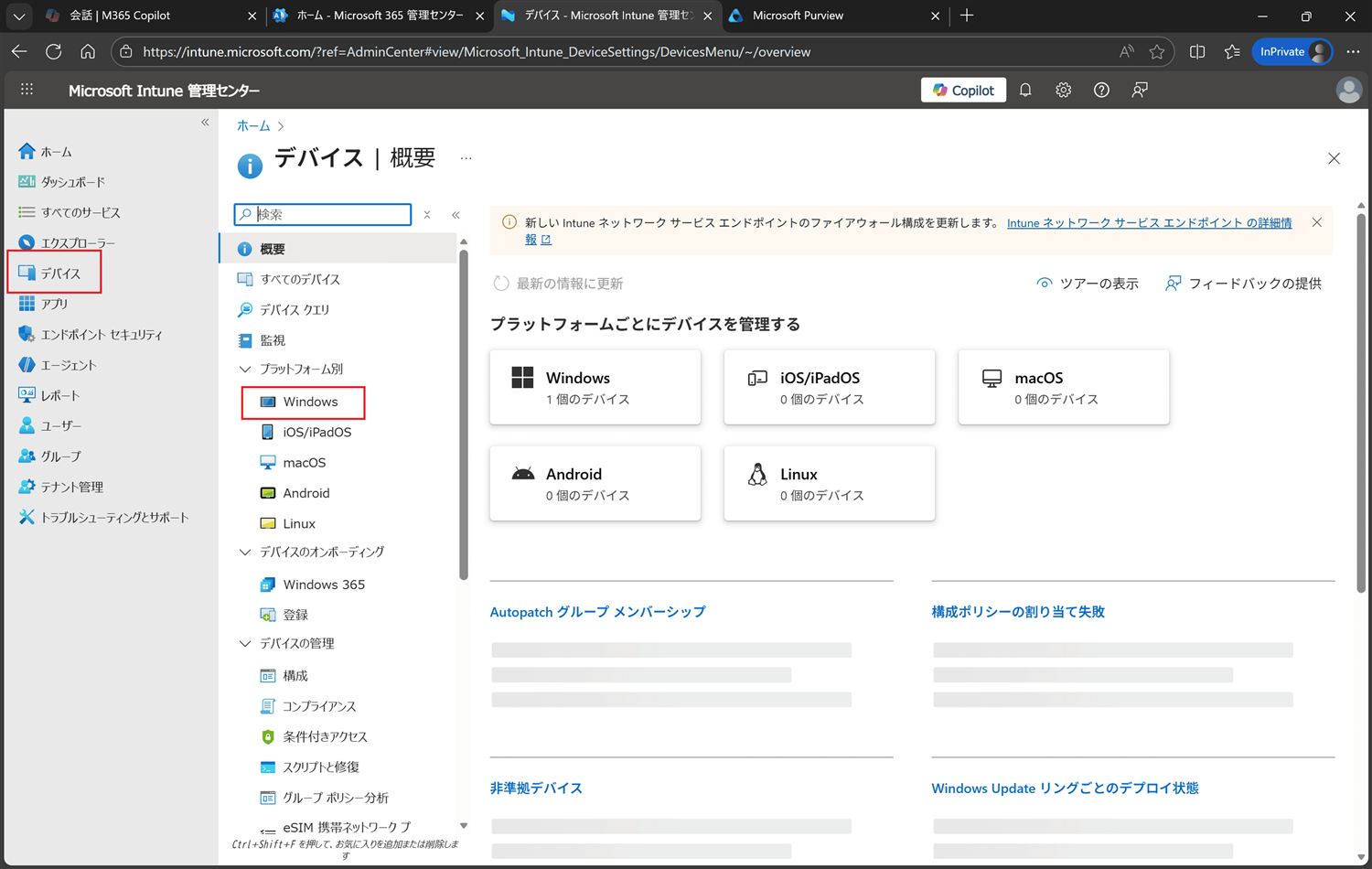Open アプリ in the left nav

pyautogui.click(x=43, y=304)
